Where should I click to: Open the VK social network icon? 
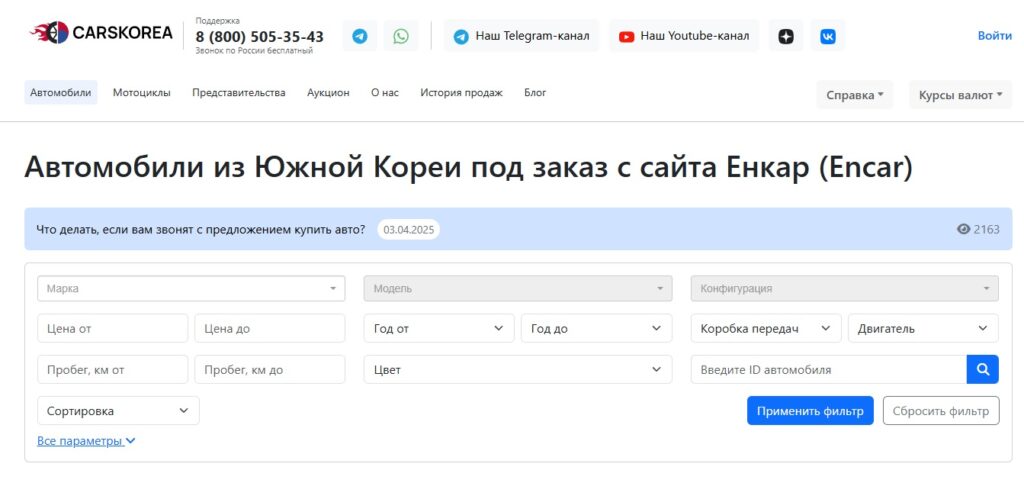click(x=827, y=36)
